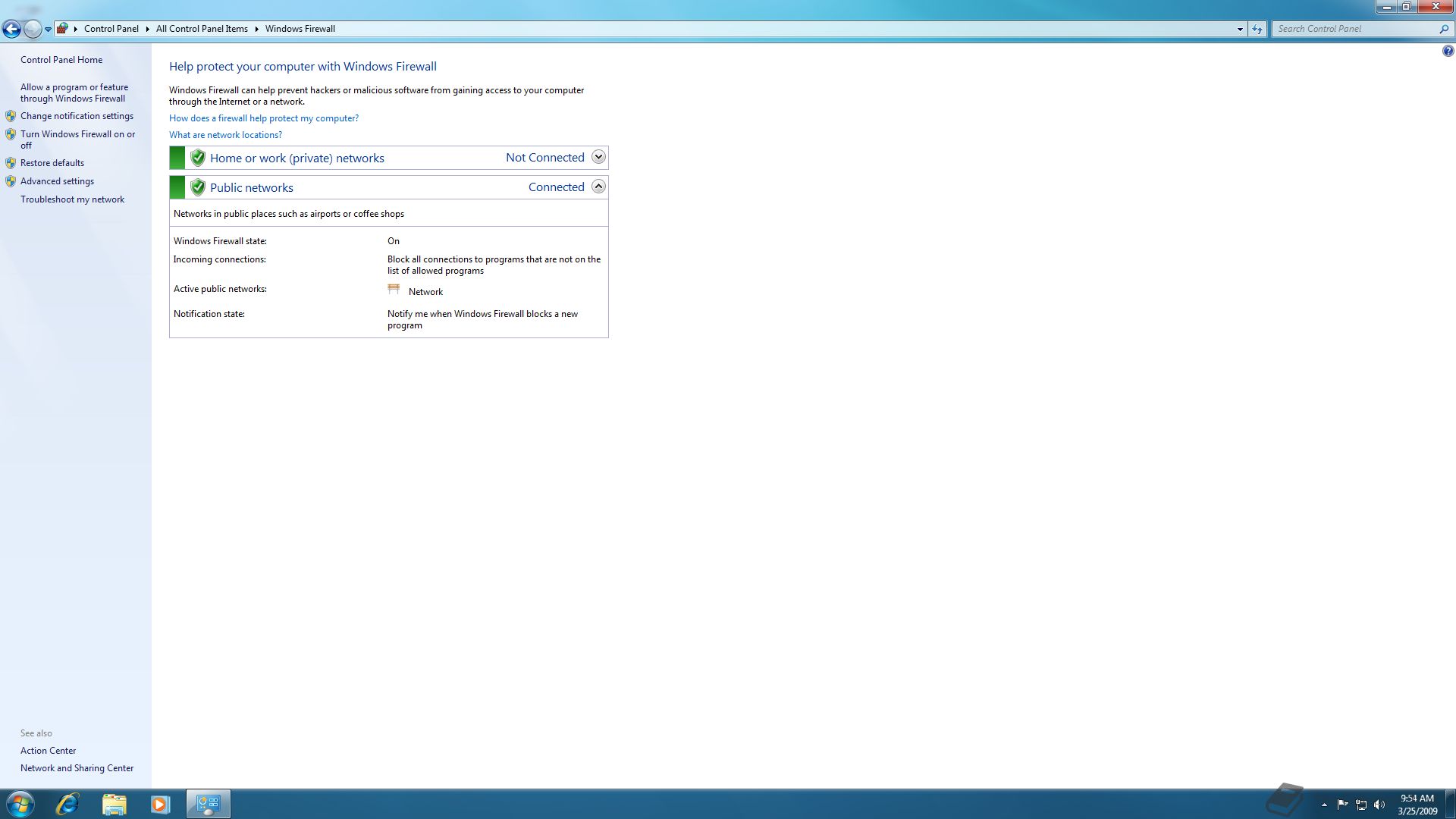The image size is (1456, 819).
Task: Click the Connected status text
Action: [557, 187]
